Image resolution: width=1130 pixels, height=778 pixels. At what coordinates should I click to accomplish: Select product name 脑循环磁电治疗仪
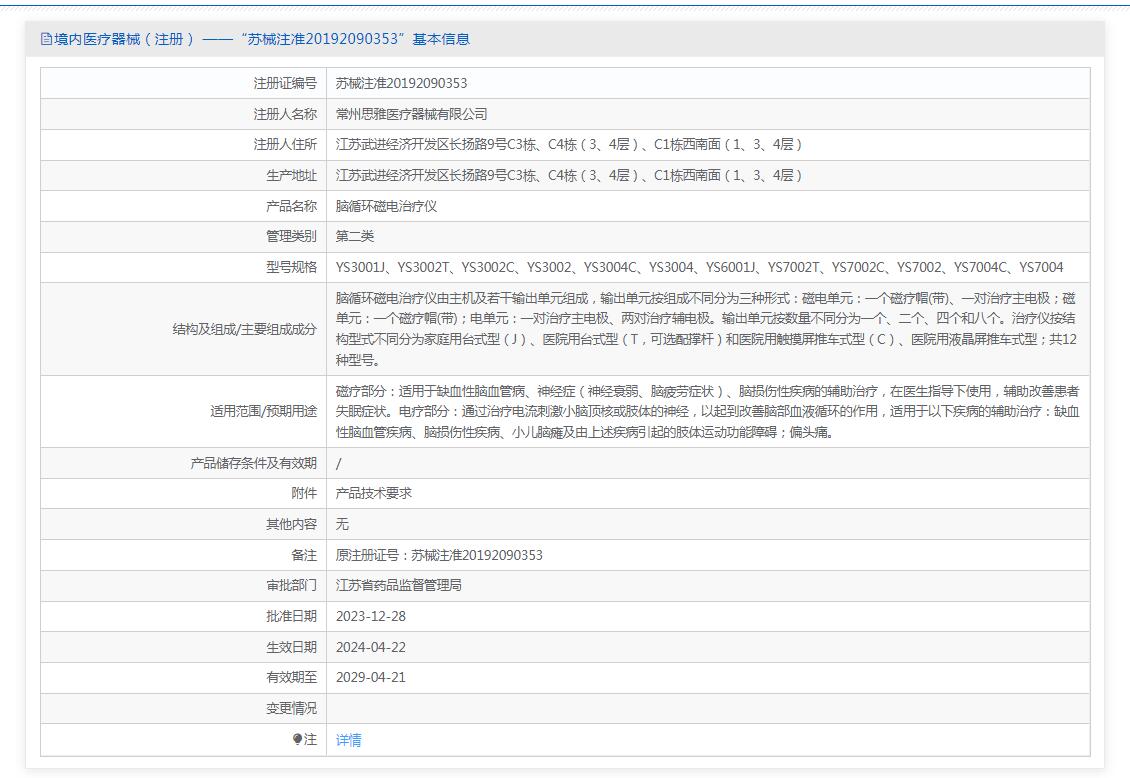click(386, 206)
